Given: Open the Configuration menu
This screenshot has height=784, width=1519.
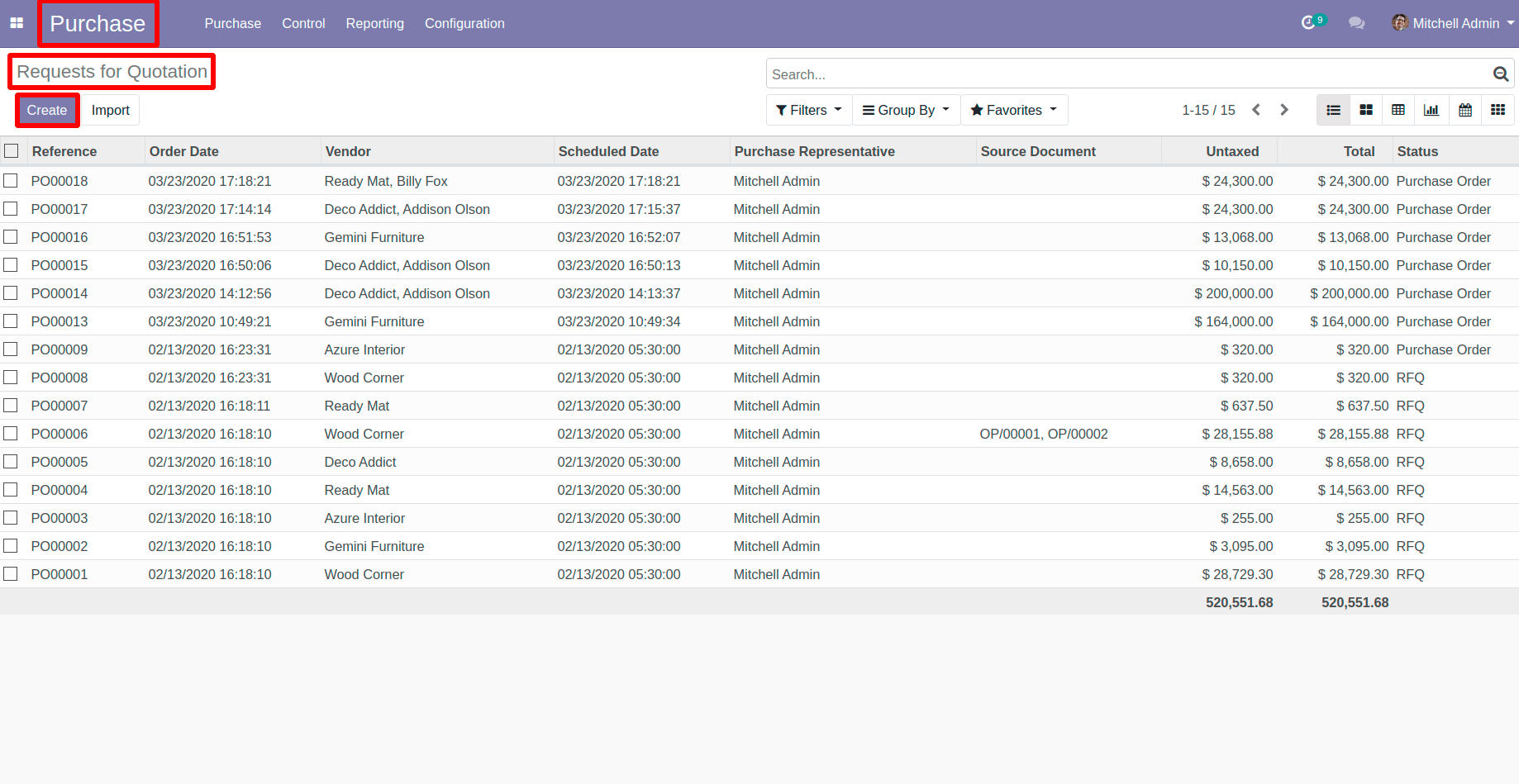Looking at the screenshot, I should tap(464, 23).
